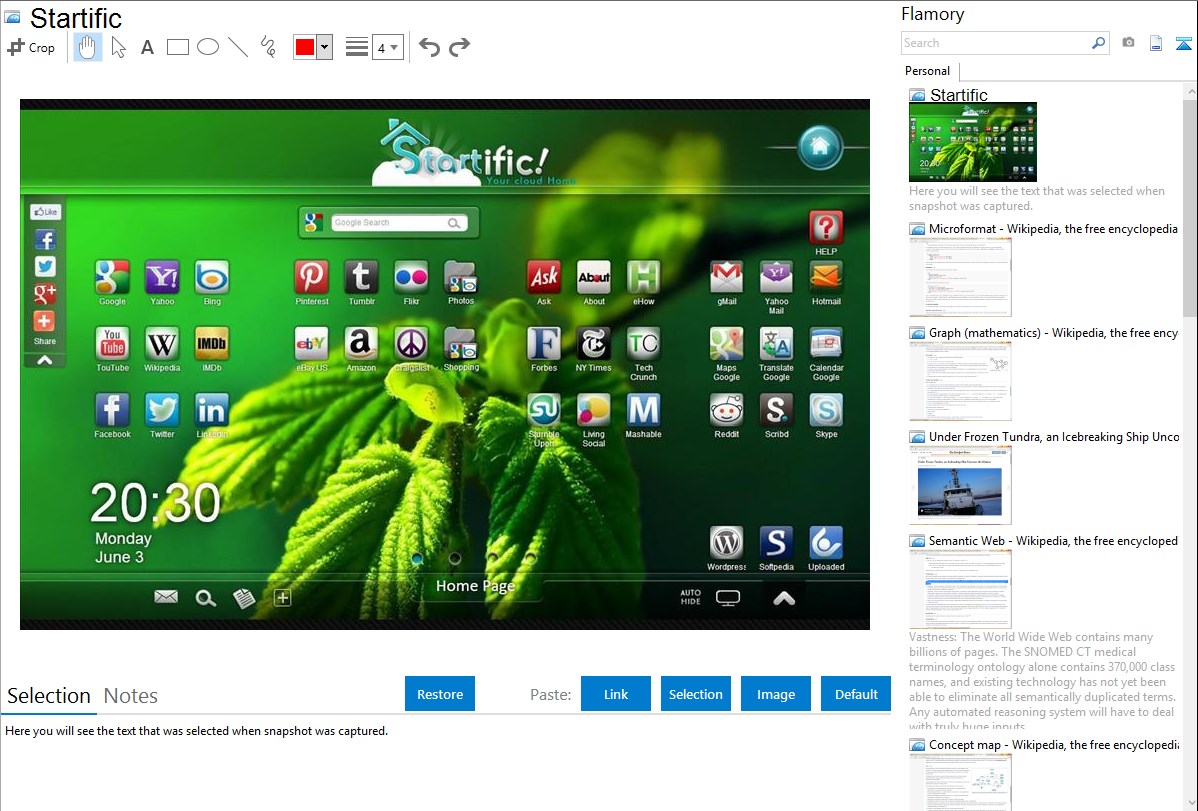Open the Graph (mathematics) Wikipedia snapshot thumbnail
Screen dimensions: 1198x811
tap(960, 380)
